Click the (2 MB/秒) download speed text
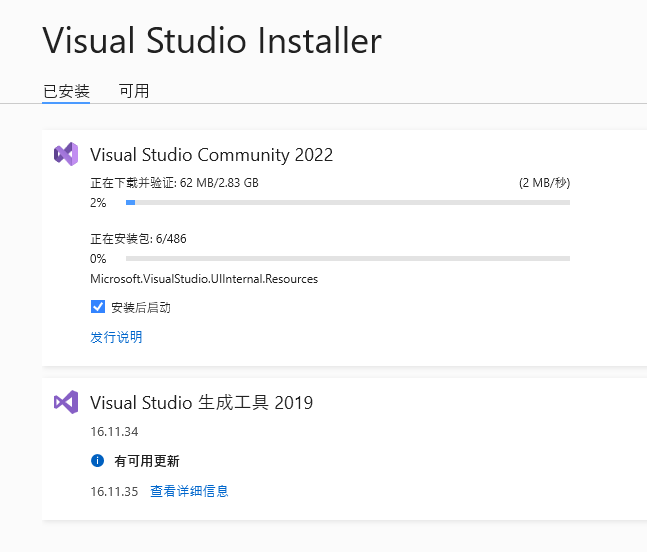This screenshot has width=647, height=552. tap(544, 183)
